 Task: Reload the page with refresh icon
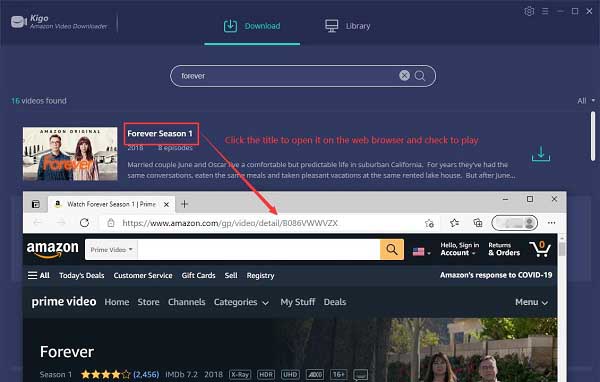[85, 222]
